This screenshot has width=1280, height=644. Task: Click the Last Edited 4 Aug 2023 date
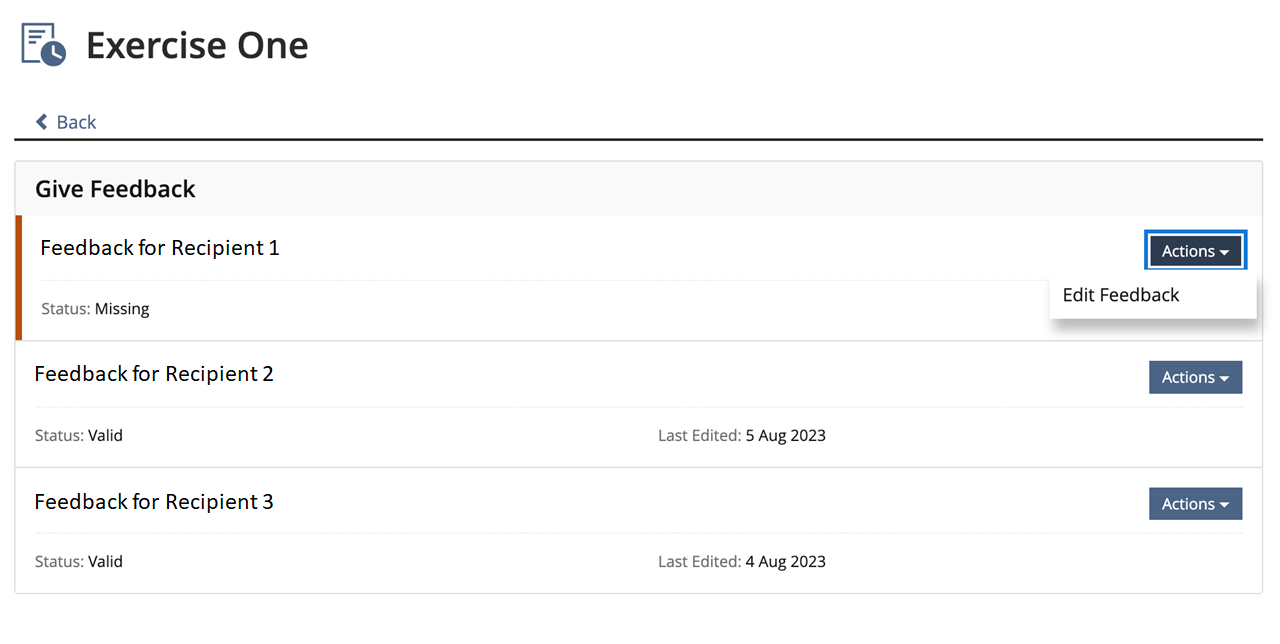tap(785, 562)
